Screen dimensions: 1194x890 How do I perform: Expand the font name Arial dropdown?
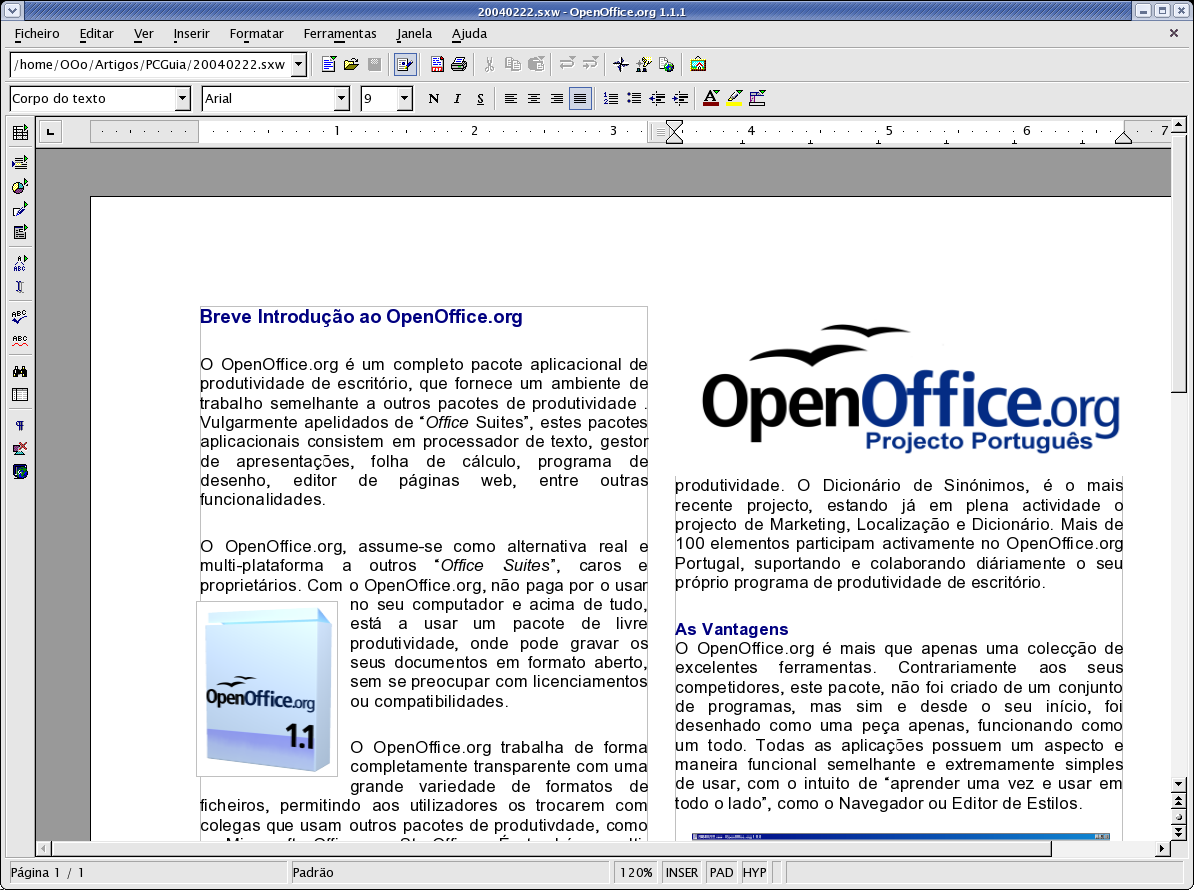[341, 98]
